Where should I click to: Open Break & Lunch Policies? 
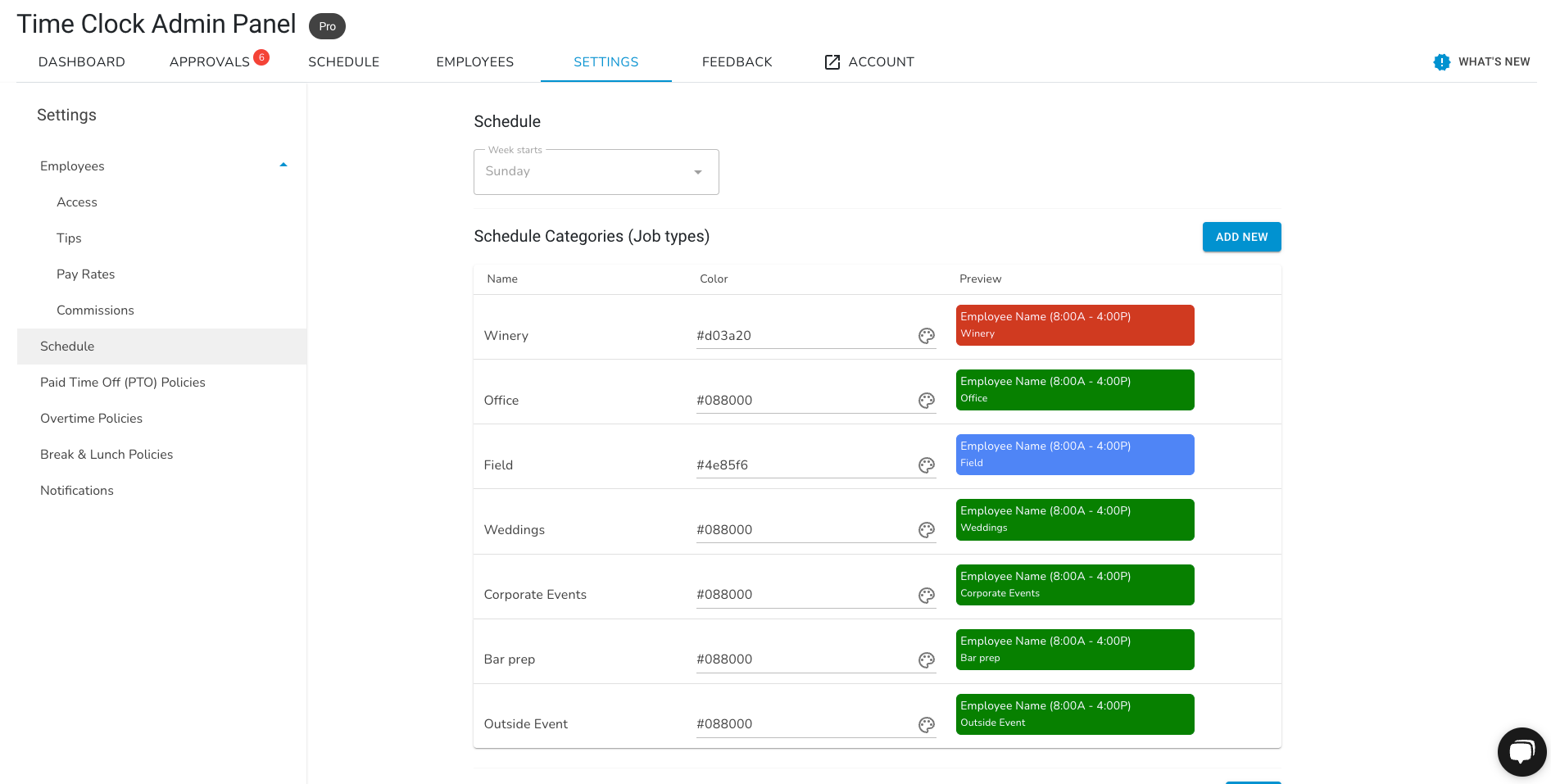[x=107, y=455]
